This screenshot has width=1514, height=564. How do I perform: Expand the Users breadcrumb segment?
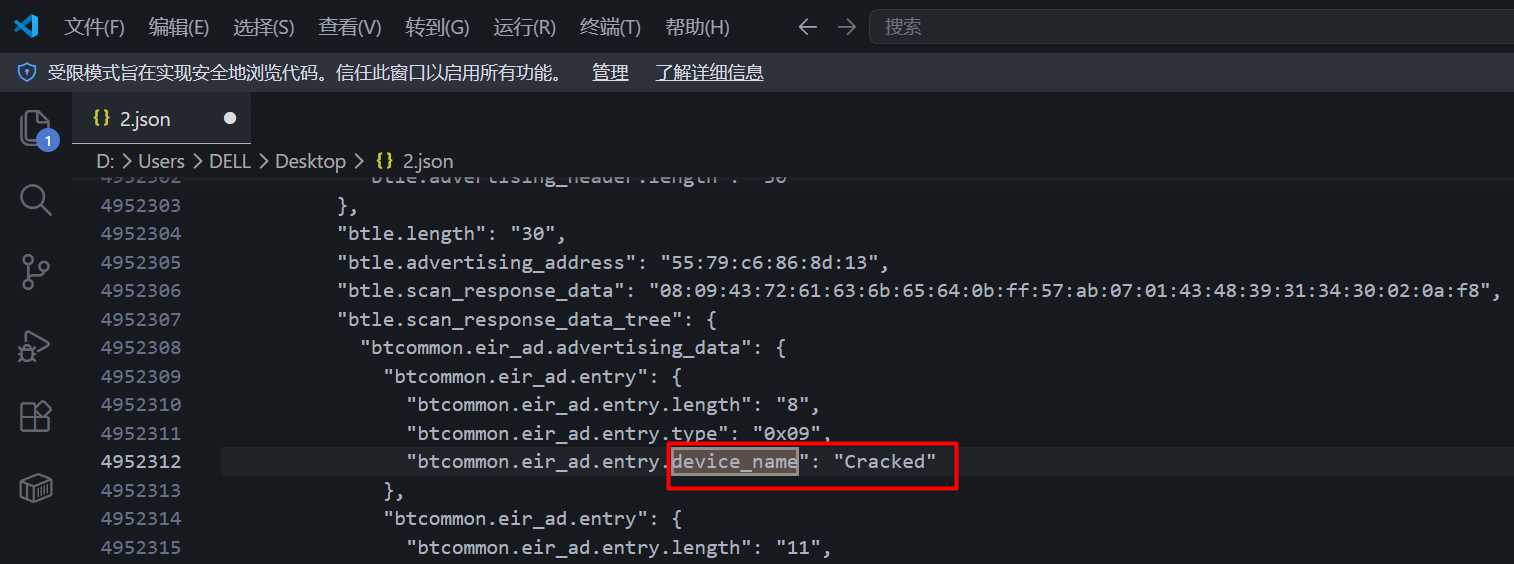click(161, 161)
